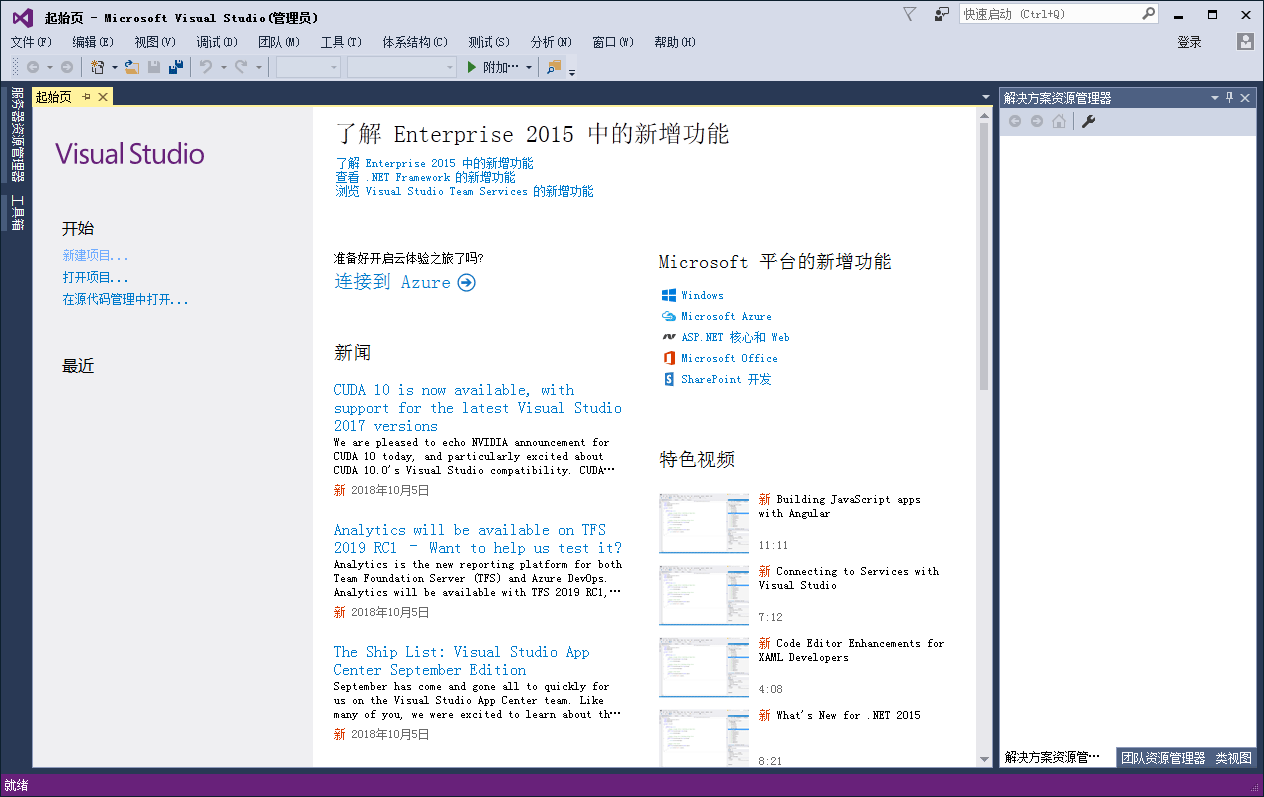Expand the 附加 start button dropdown arrow
The image size is (1264, 797).
[529, 67]
